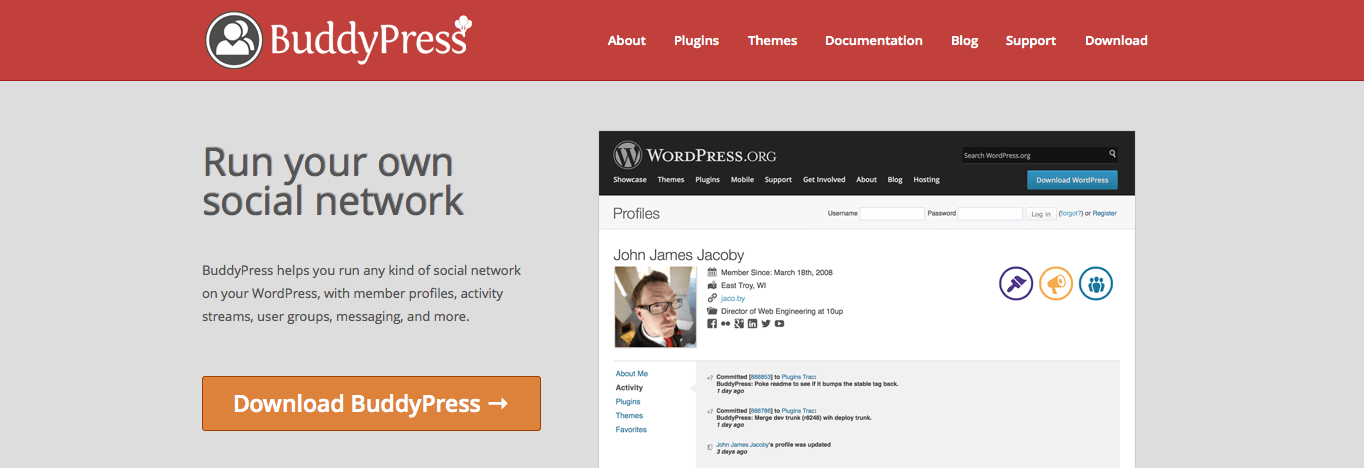Open the Support link in the BuddyPress header

[1031, 41]
